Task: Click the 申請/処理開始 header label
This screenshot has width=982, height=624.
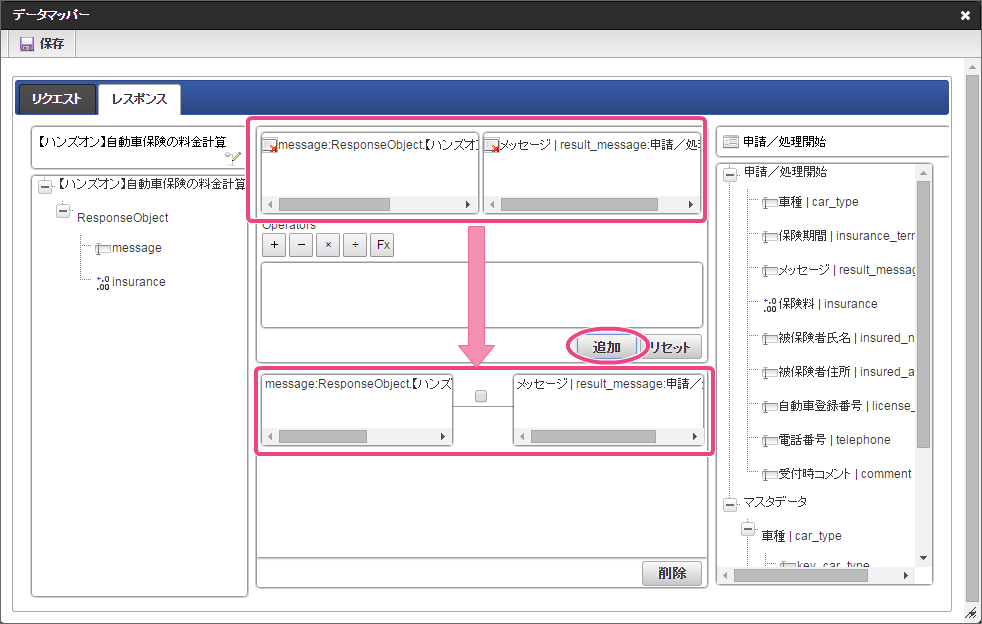Action: tap(784, 142)
